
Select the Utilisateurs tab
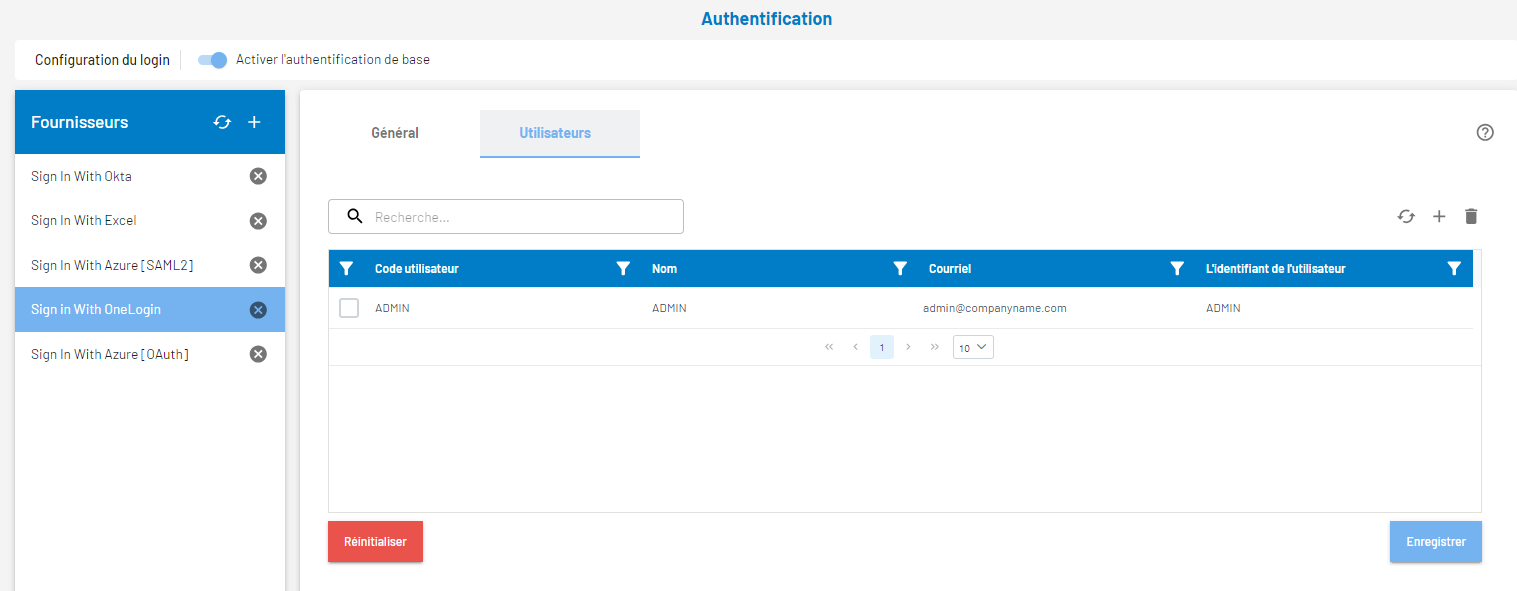coord(555,133)
